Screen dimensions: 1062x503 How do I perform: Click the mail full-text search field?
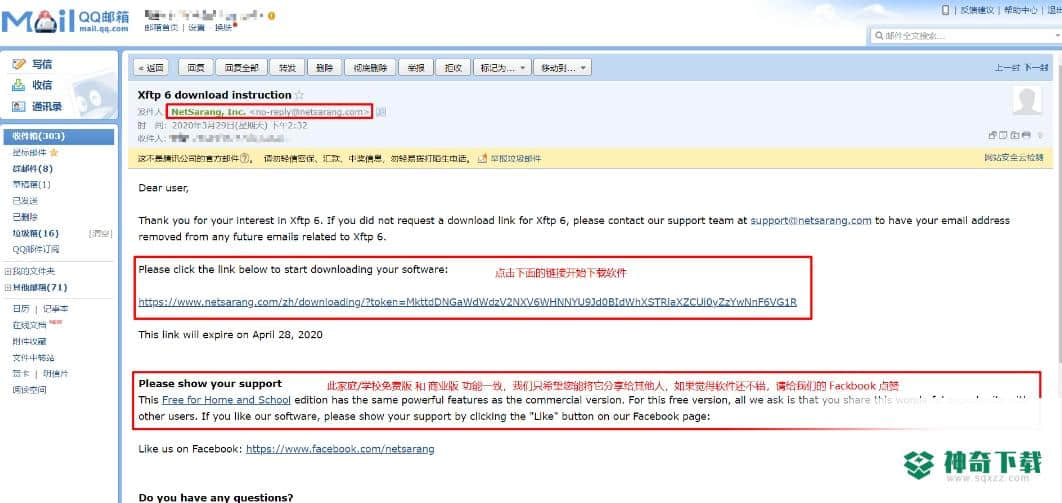coord(966,36)
